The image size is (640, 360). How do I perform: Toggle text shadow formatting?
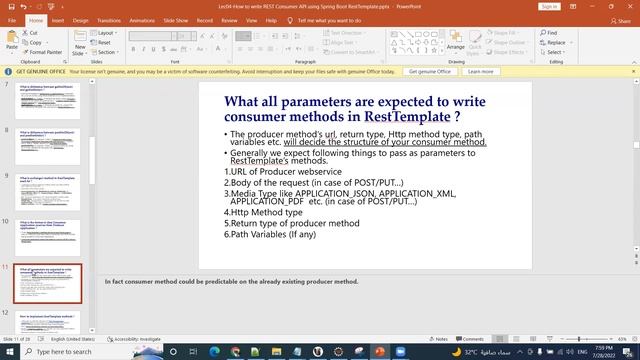164,49
